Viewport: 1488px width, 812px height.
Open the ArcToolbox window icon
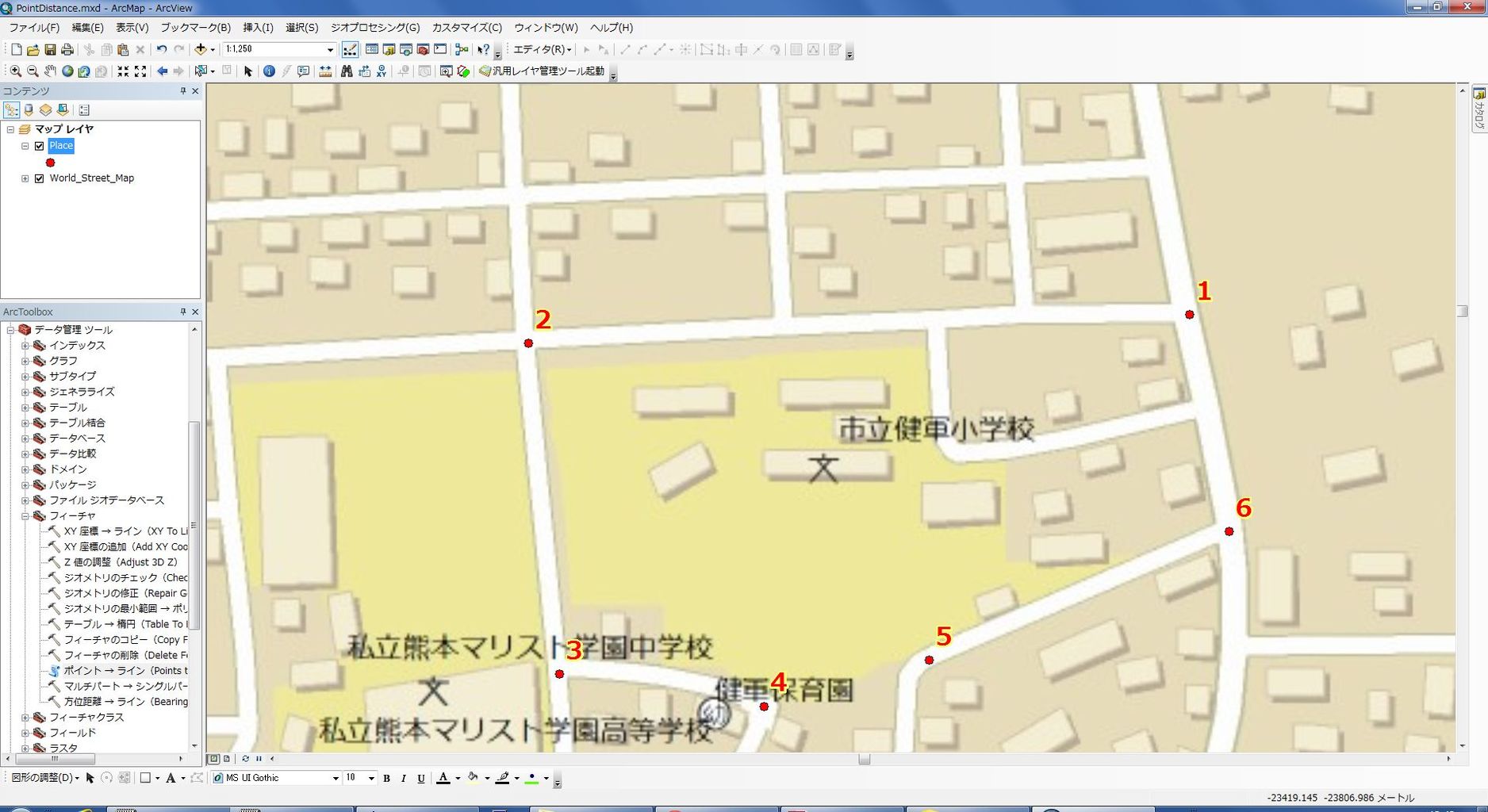423,49
